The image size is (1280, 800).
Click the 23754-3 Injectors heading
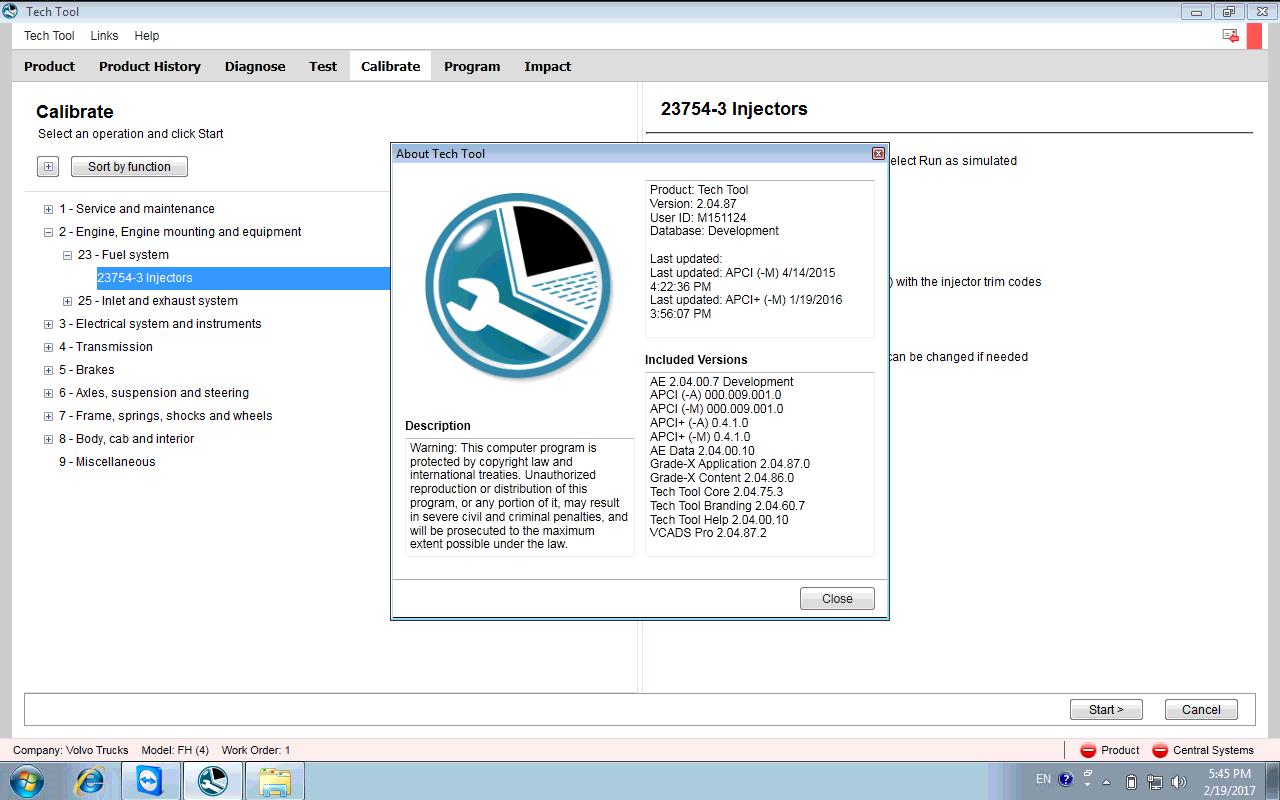734,109
